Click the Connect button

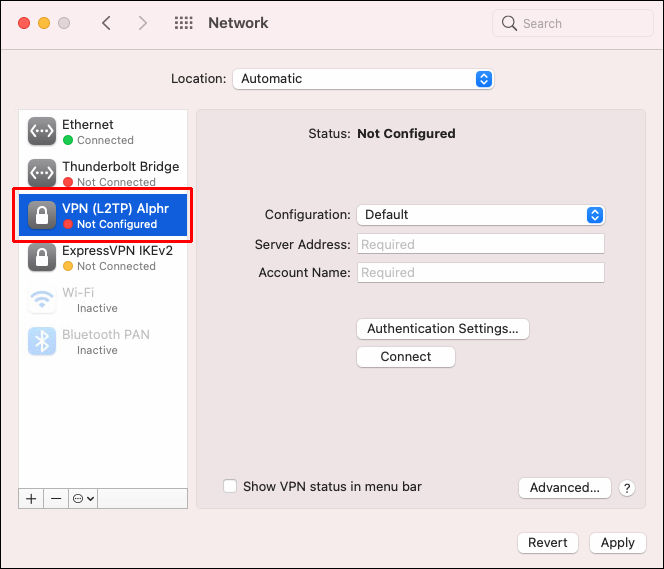point(406,357)
